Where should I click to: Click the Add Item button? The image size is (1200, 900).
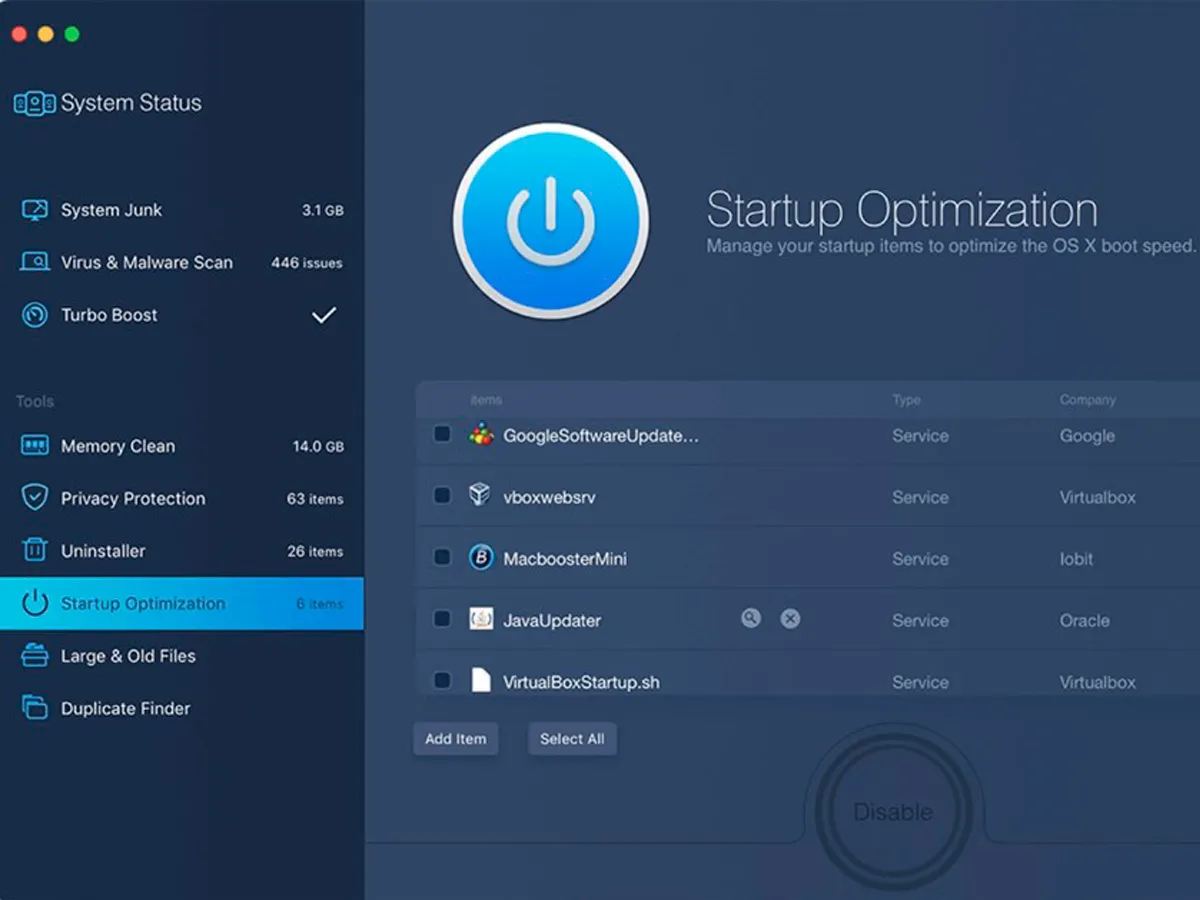click(x=456, y=739)
